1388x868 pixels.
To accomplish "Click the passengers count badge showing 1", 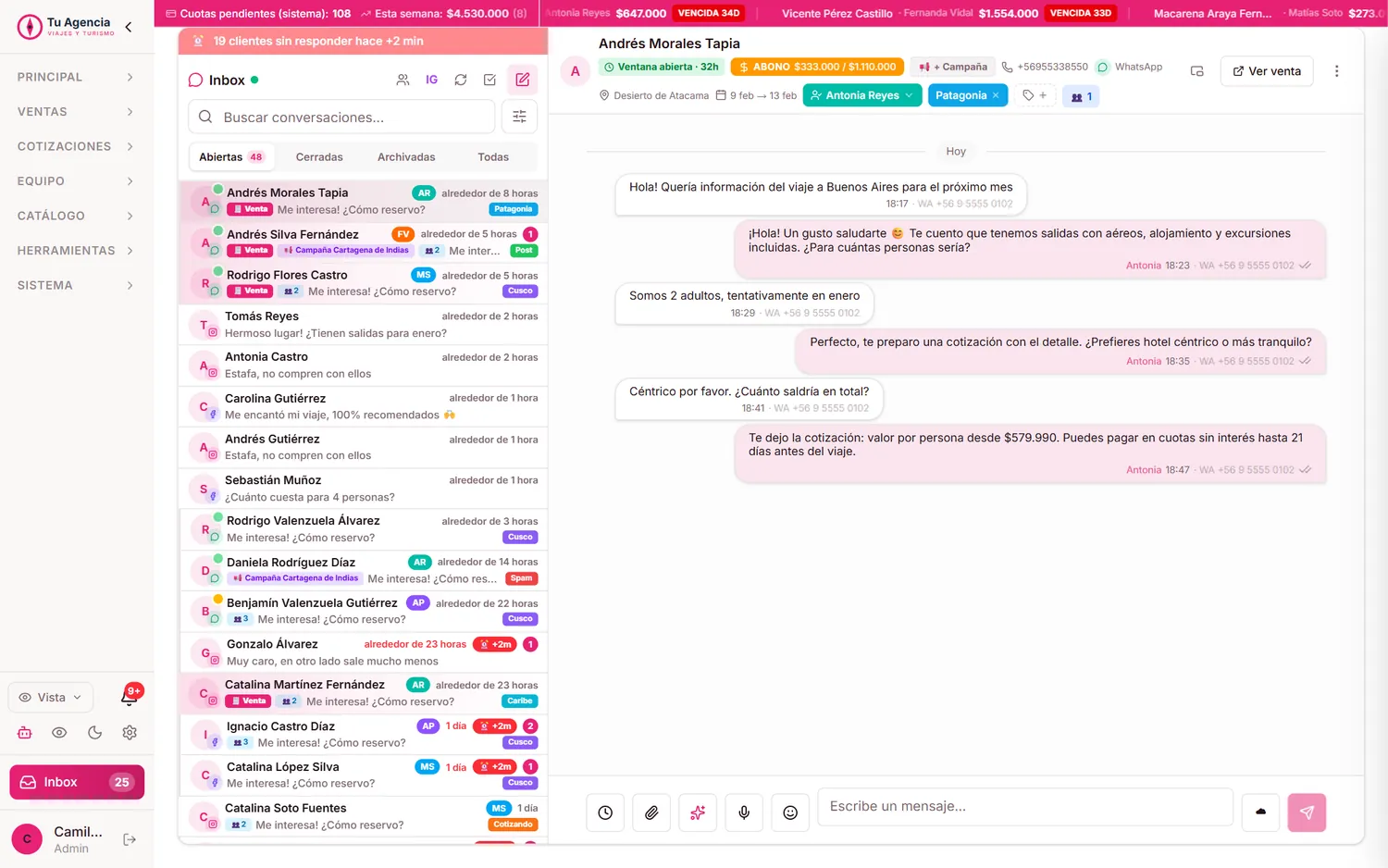I will coord(1081,96).
